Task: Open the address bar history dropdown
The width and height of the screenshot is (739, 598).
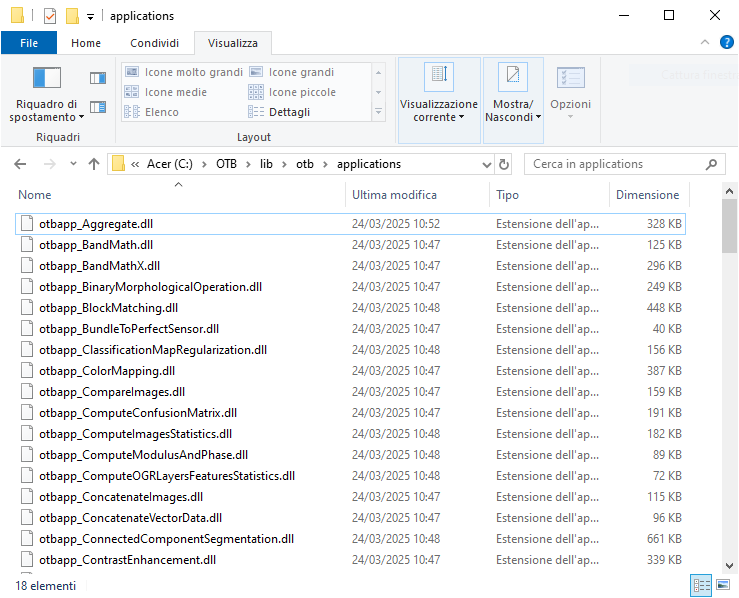Action: tap(487, 164)
